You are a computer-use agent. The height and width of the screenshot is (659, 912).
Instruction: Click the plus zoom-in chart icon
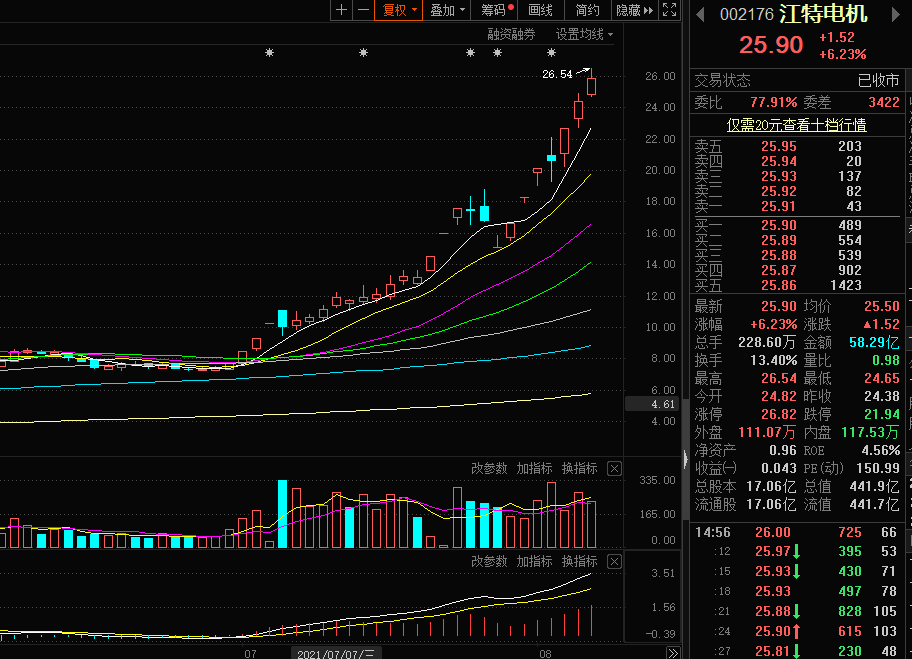click(x=342, y=10)
